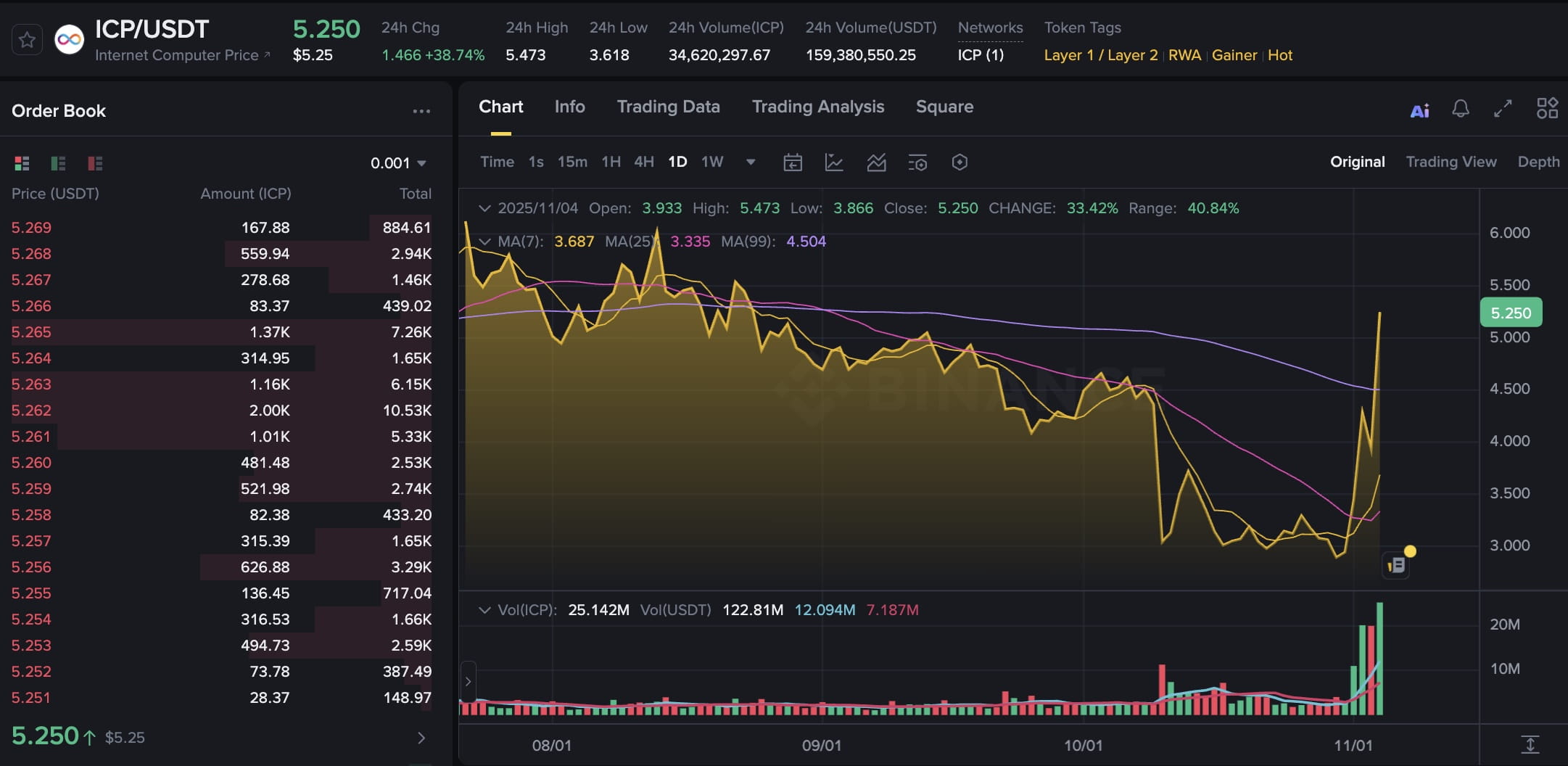The width and height of the screenshot is (1568, 766).
Task: Click the Gainer token tag
Action: tap(1234, 55)
